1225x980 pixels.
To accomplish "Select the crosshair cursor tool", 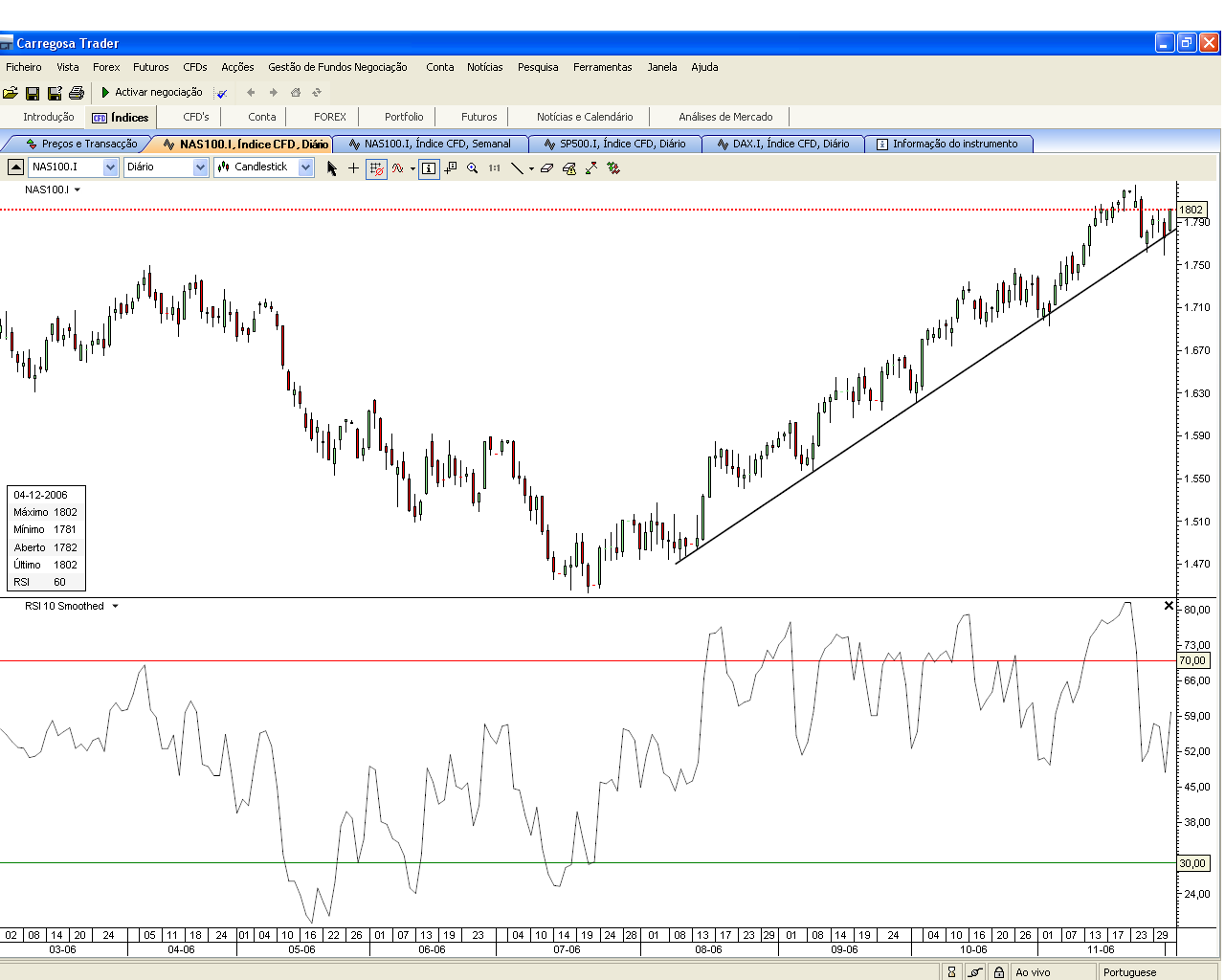I will (353, 168).
